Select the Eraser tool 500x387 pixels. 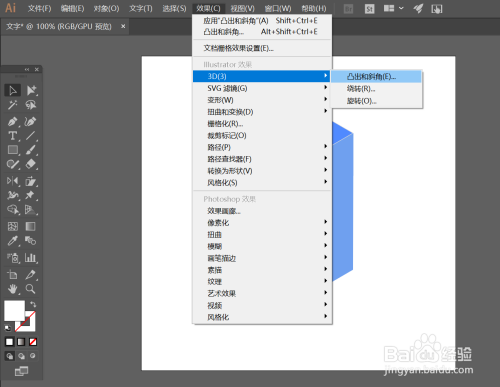tap(31, 164)
